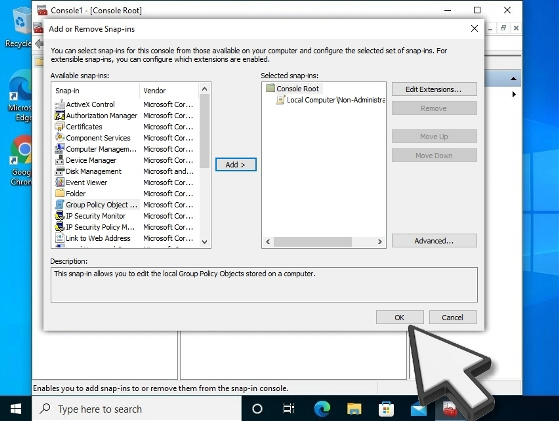Click 'Microsoft and...' vendor cell
This screenshot has width=559, height=421.
168,171
